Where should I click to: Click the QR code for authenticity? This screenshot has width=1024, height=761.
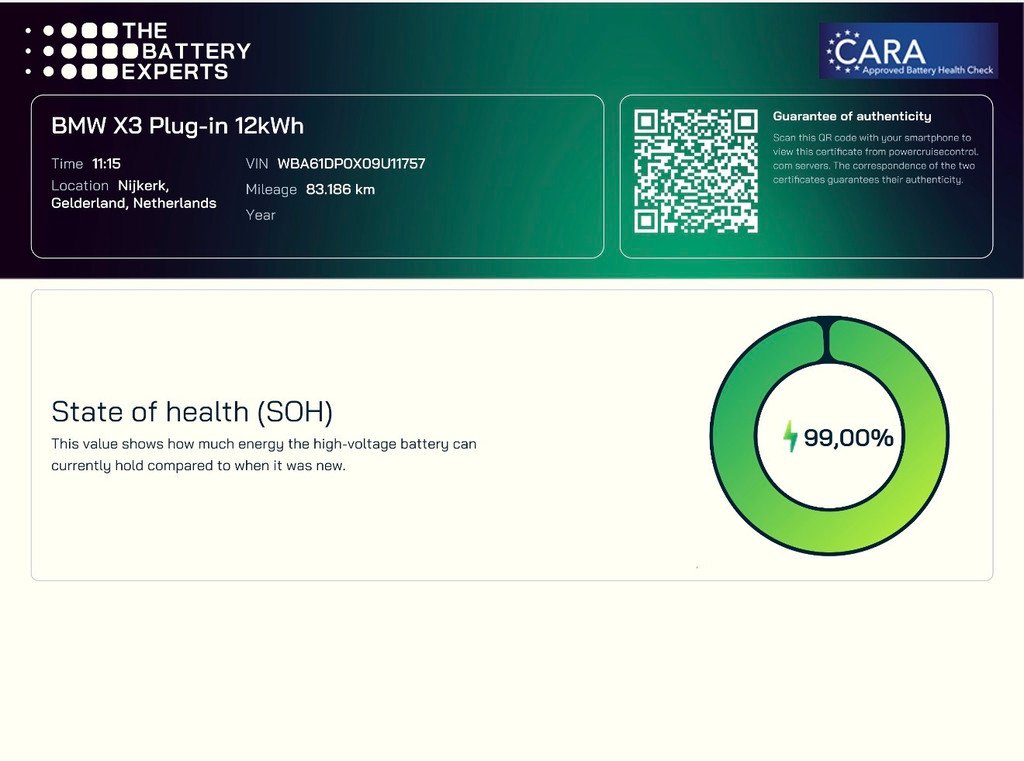pyautogui.click(x=696, y=171)
